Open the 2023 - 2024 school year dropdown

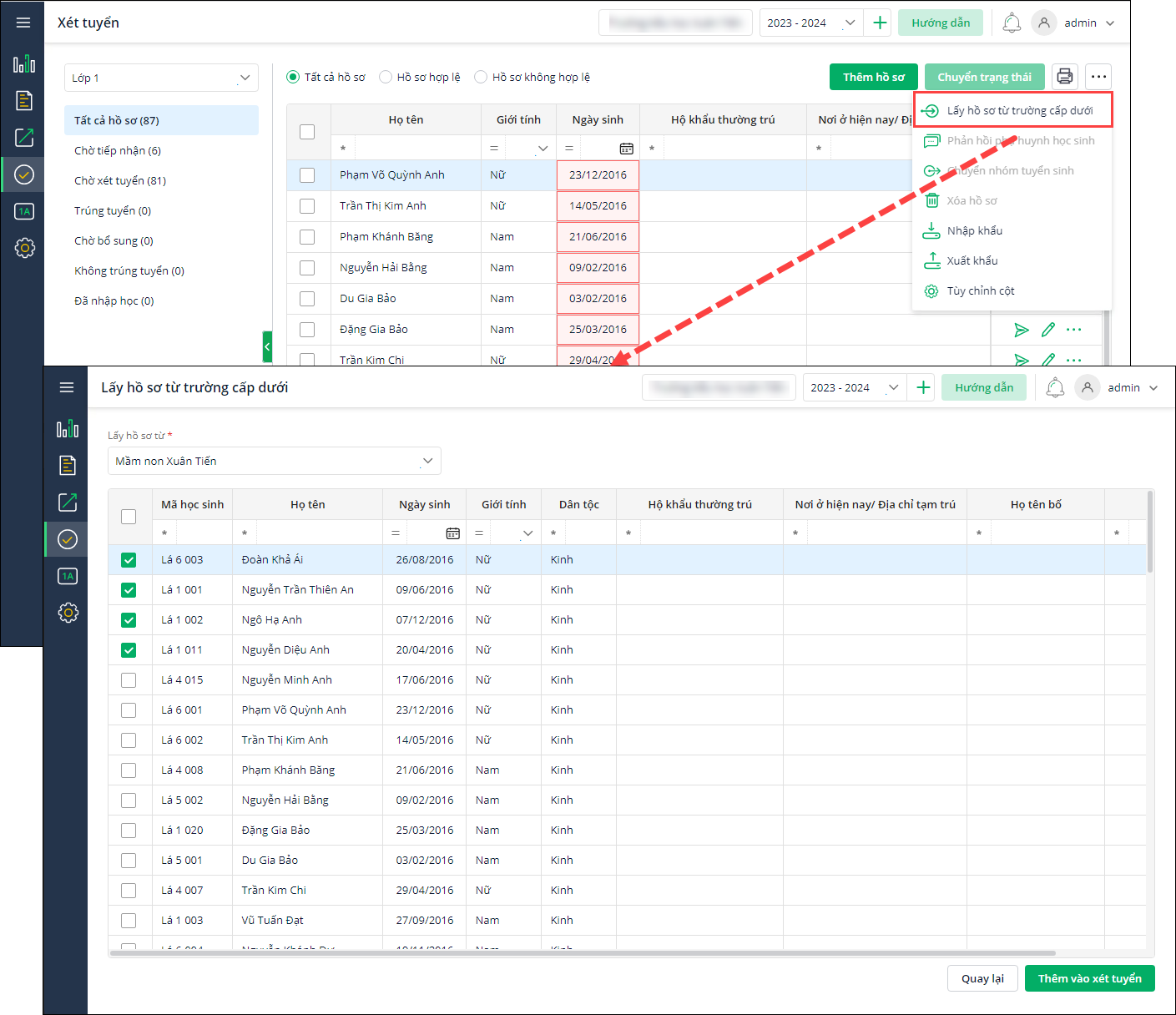pos(810,23)
